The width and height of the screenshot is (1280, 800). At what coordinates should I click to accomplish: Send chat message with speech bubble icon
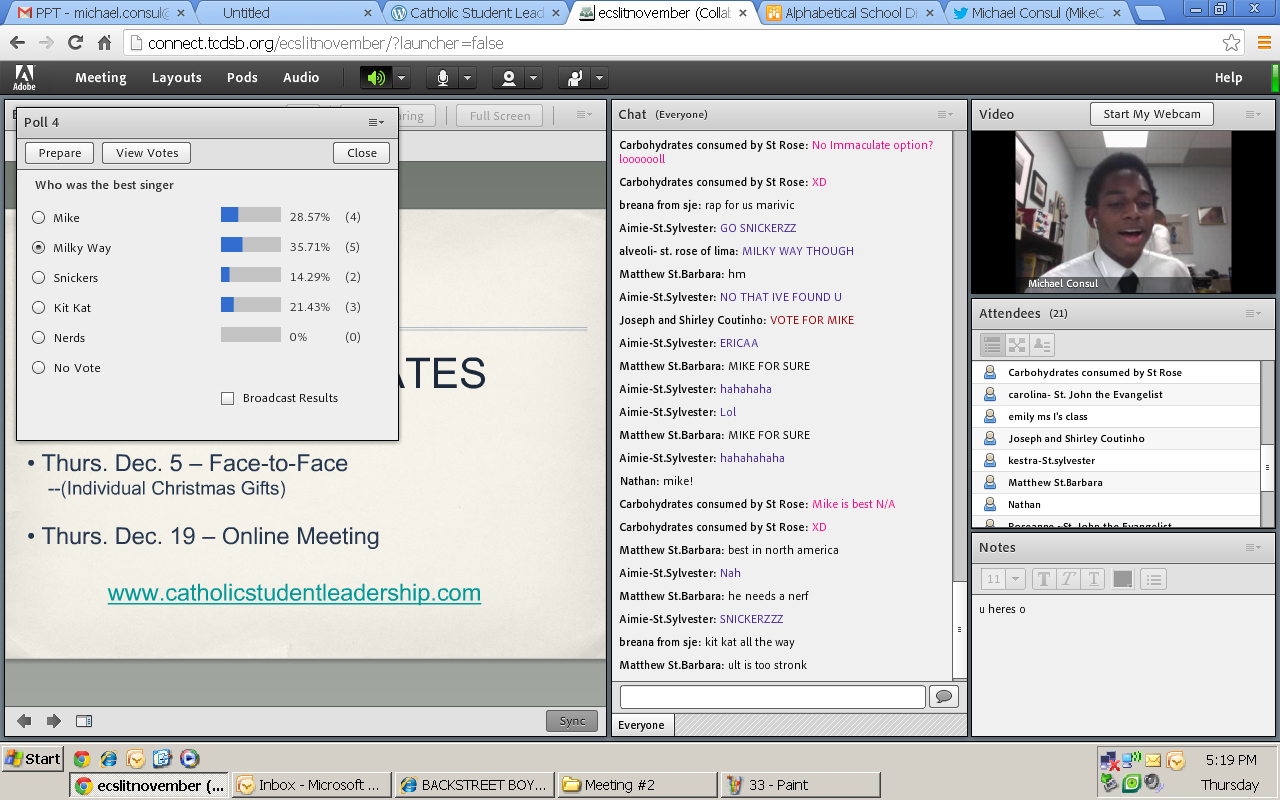click(x=943, y=696)
